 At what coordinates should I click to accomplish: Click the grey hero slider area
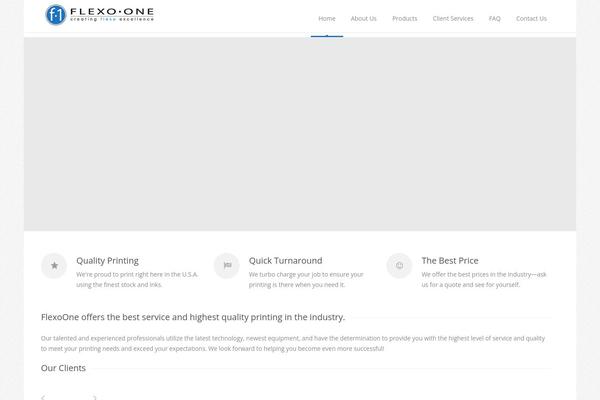pyautogui.click(x=300, y=134)
